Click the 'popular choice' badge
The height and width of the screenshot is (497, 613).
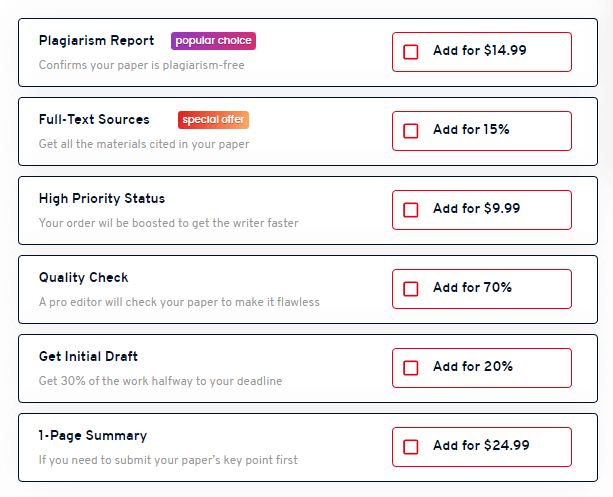point(213,41)
